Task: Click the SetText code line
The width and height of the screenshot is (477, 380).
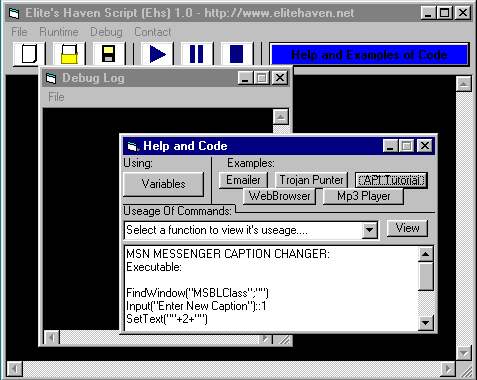Action: tap(167, 319)
